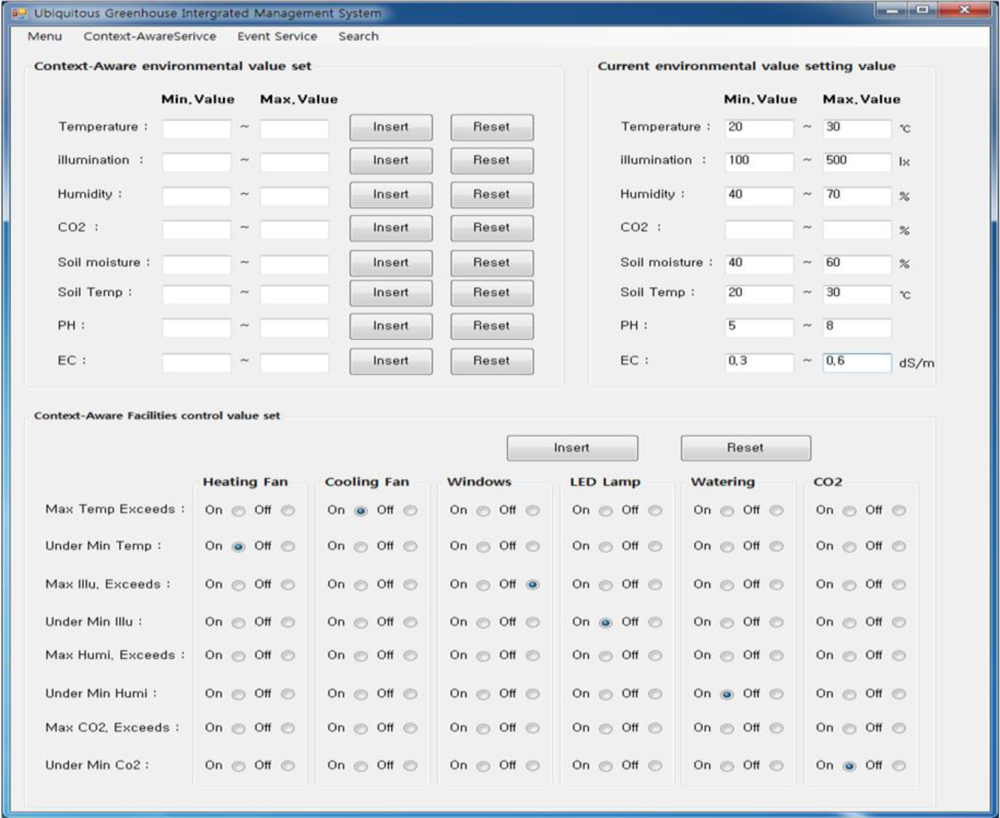The width and height of the screenshot is (1000, 818).
Task: Select Cooling Fan Off for Max Temp Exceeds
Action: point(410,511)
